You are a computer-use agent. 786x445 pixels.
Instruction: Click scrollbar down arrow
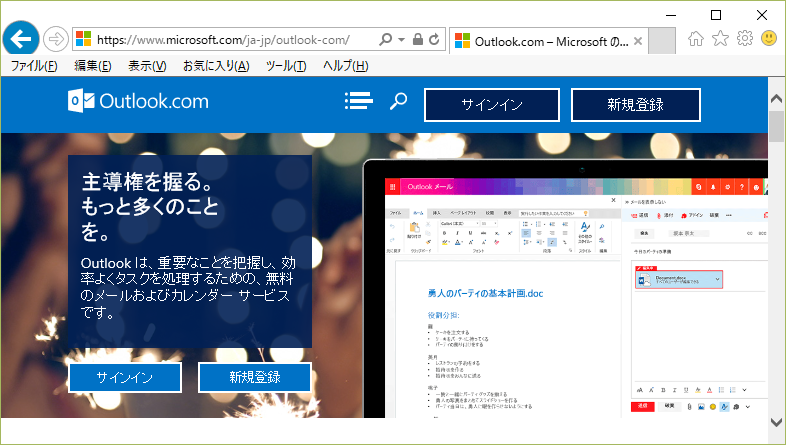[x=776, y=422]
